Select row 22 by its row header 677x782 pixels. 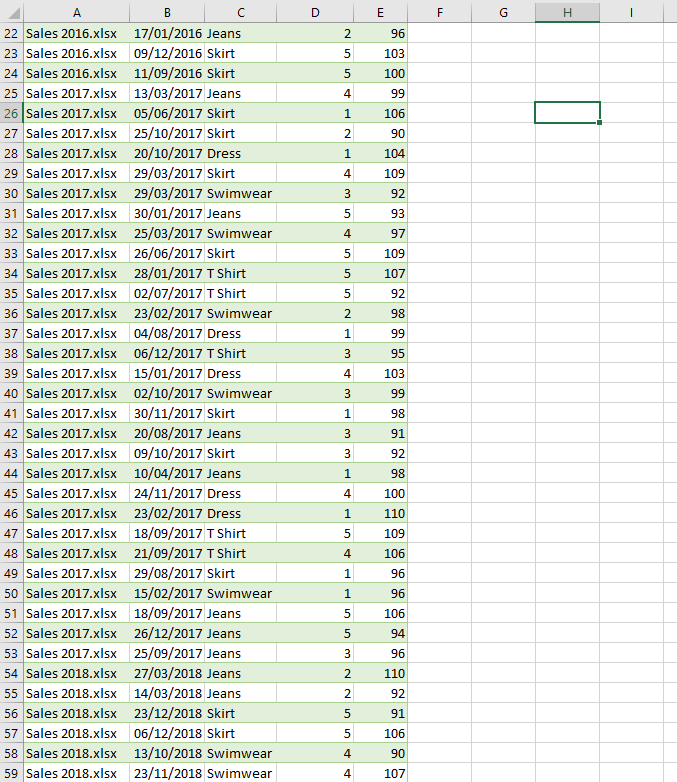pyautogui.click(x=11, y=33)
